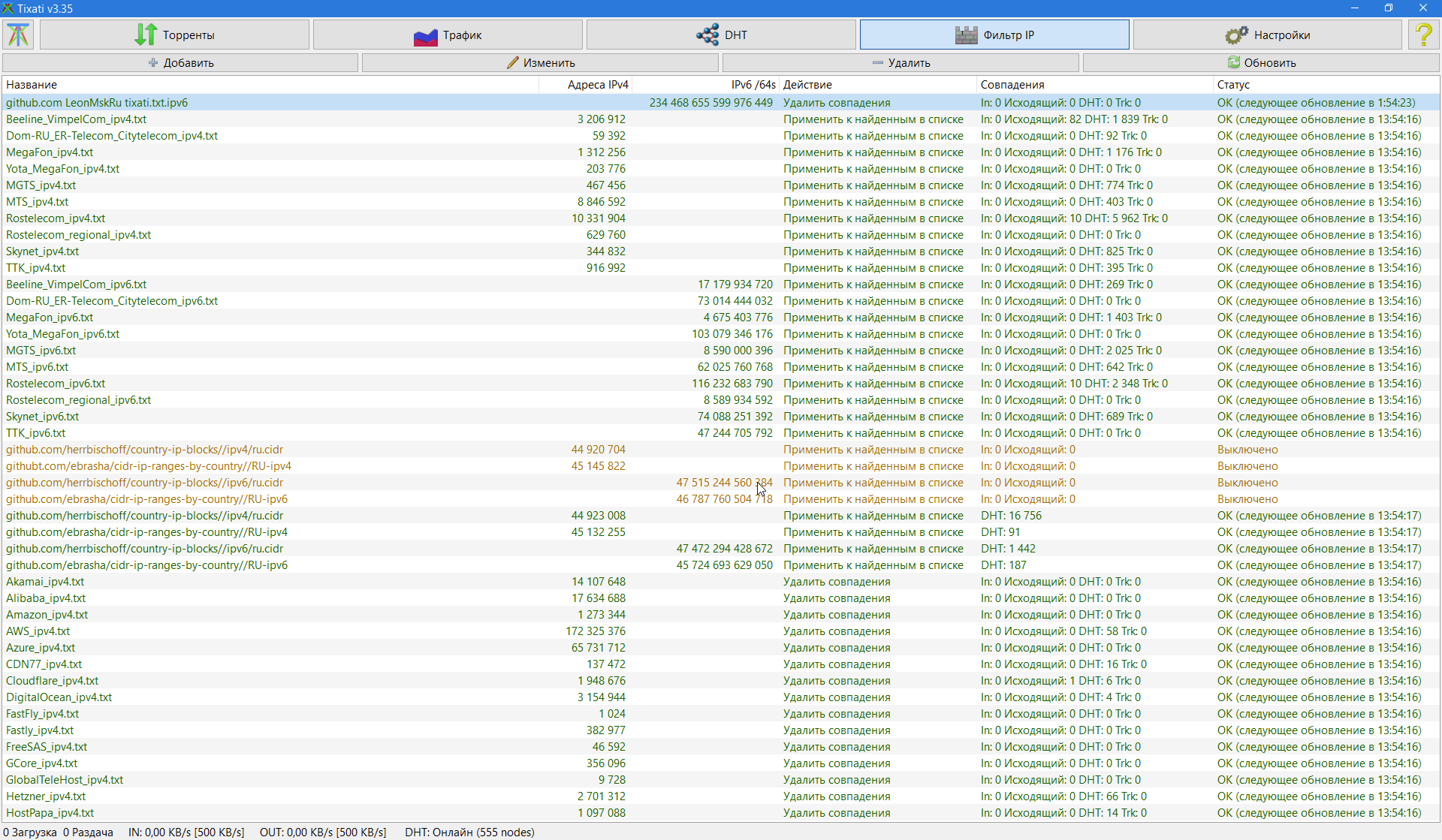Screen dimensions: 1442x840
Task: Switch to the Торренты tab
Action: point(174,35)
